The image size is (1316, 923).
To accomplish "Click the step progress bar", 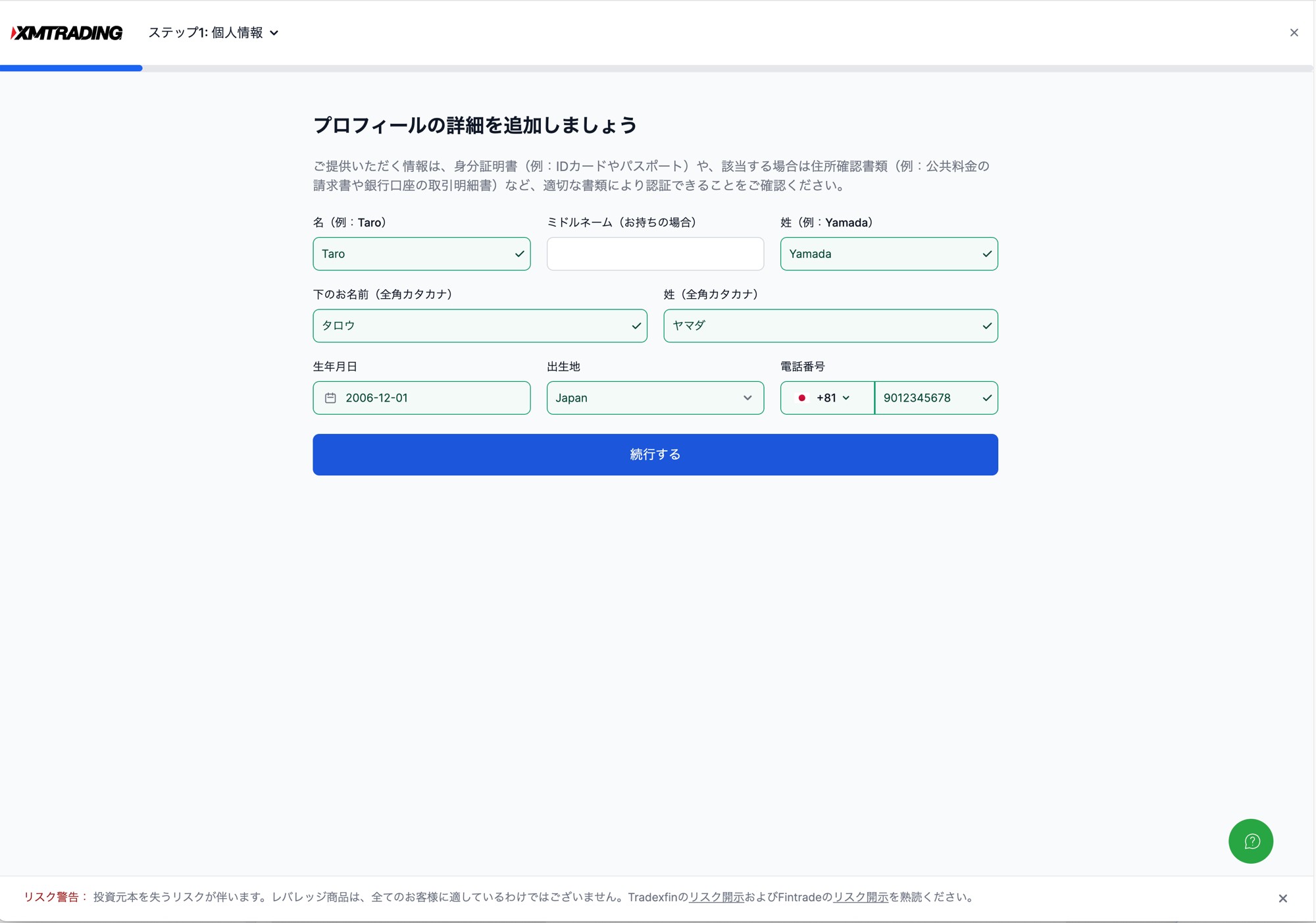I will [x=657, y=68].
